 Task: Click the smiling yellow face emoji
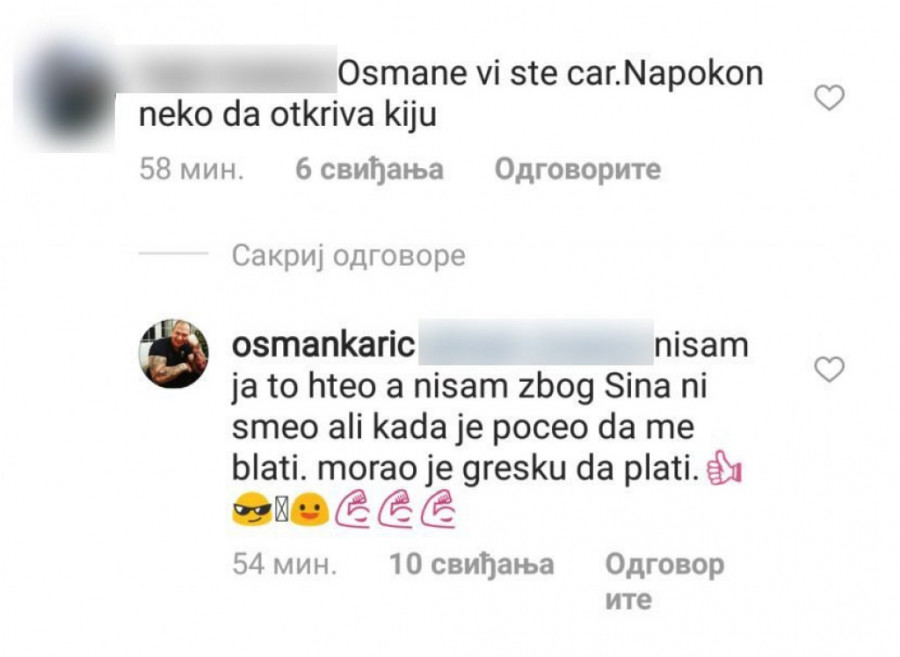[310, 511]
